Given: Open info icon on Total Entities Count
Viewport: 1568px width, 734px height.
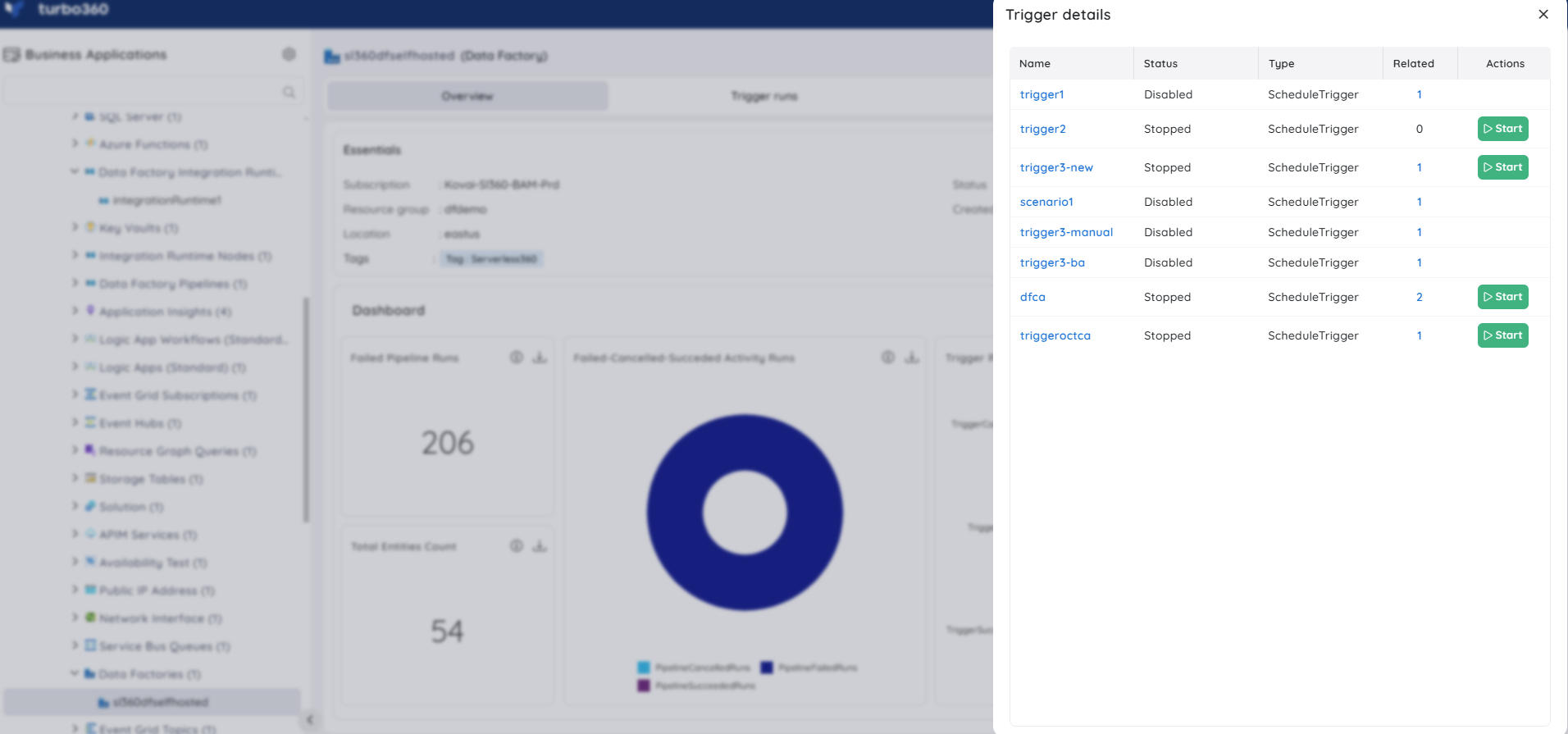Looking at the screenshot, I should pos(517,546).
